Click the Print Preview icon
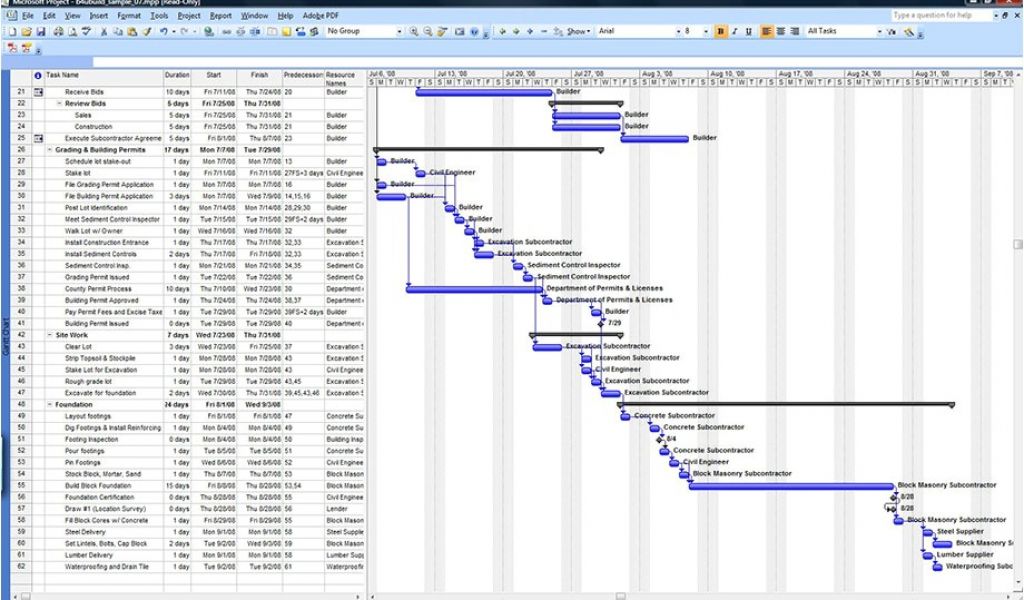This screenshot has width=1024, height=600. click(72, 31)
